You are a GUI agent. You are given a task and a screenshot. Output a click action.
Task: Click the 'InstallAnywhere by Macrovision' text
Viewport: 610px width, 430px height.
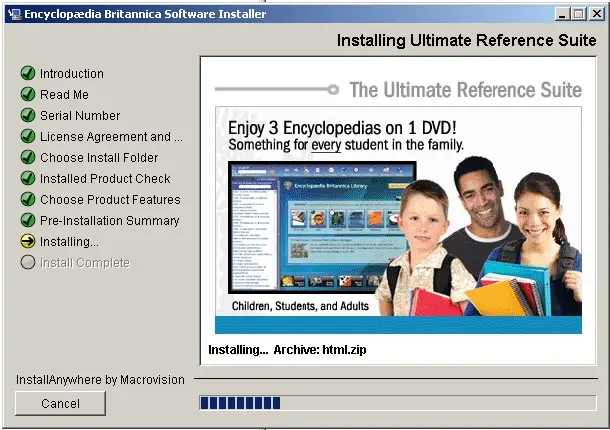pyautogui.click(x=100, y=379)
